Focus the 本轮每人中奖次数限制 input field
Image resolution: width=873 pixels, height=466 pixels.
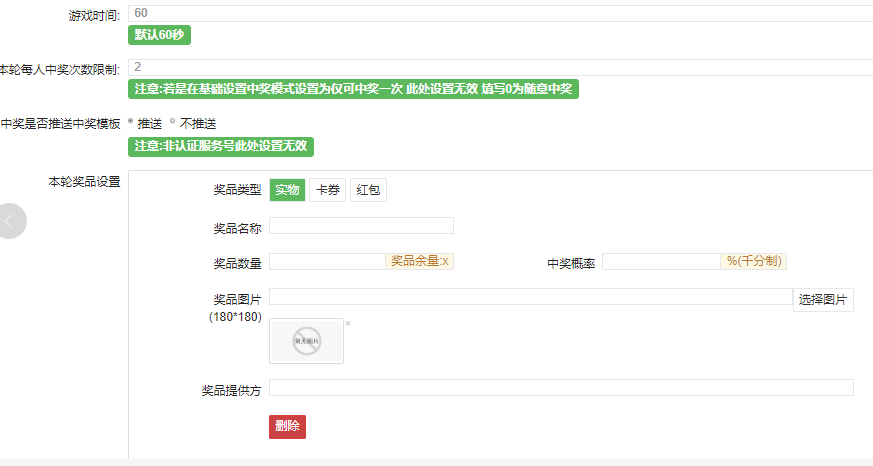click(x=501, y=67)
